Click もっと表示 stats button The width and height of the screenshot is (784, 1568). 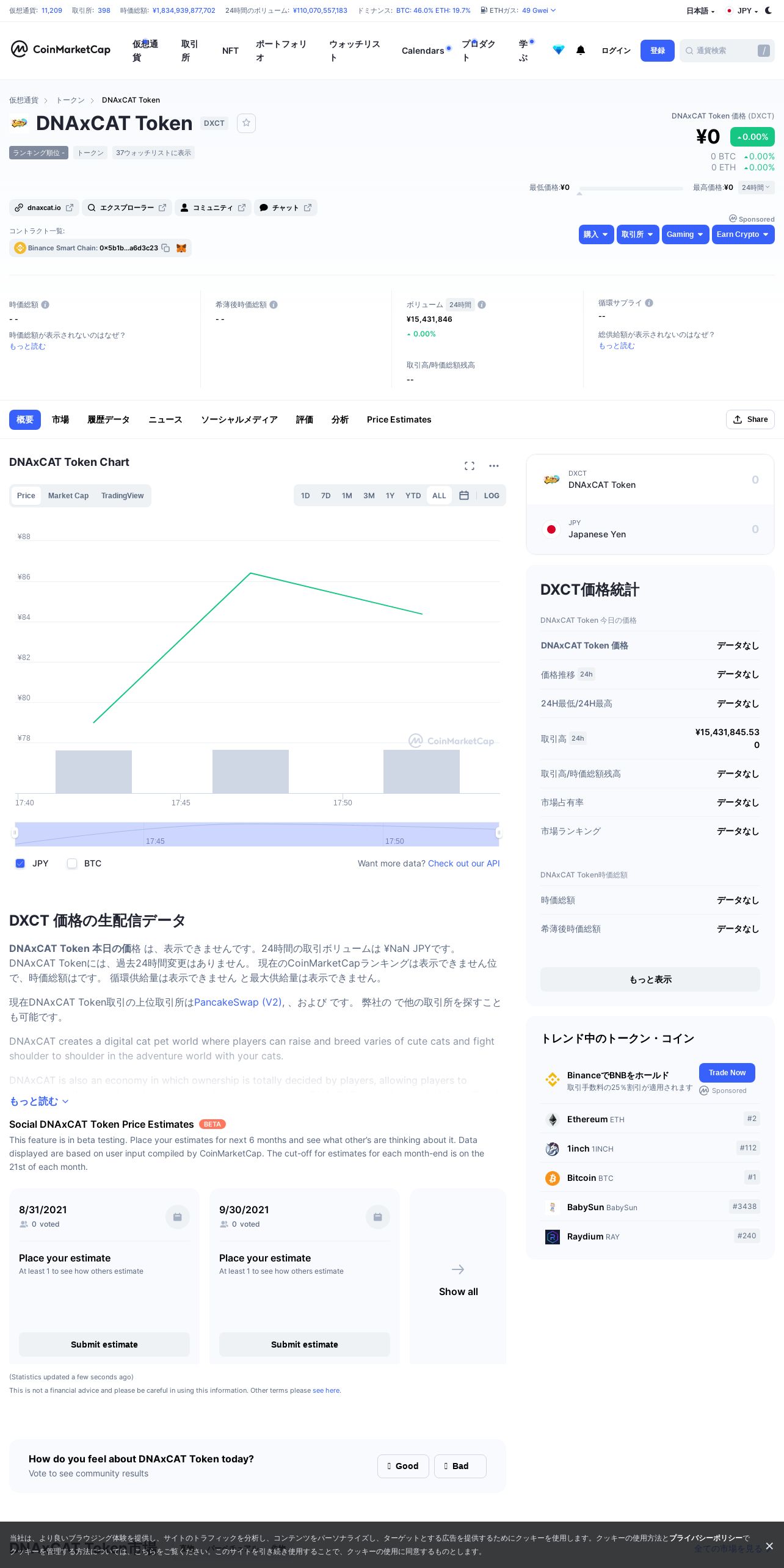point(650,979)
